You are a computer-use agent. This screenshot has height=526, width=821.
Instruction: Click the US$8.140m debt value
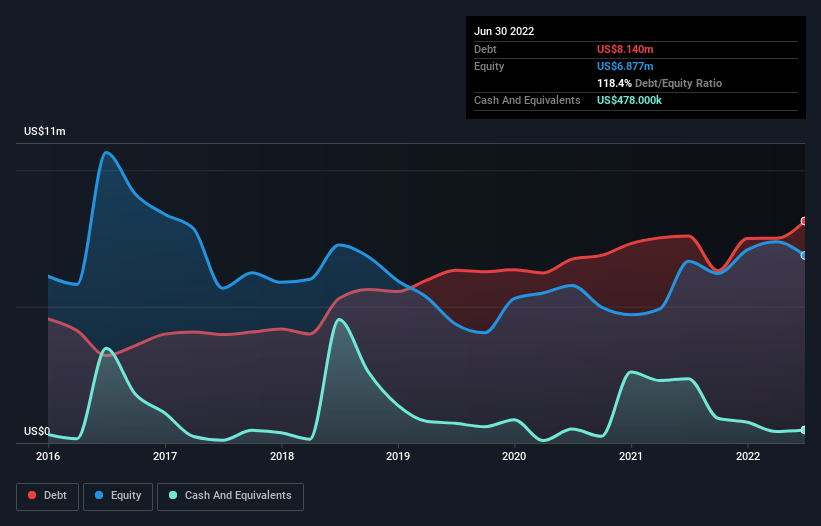(625, 49)
